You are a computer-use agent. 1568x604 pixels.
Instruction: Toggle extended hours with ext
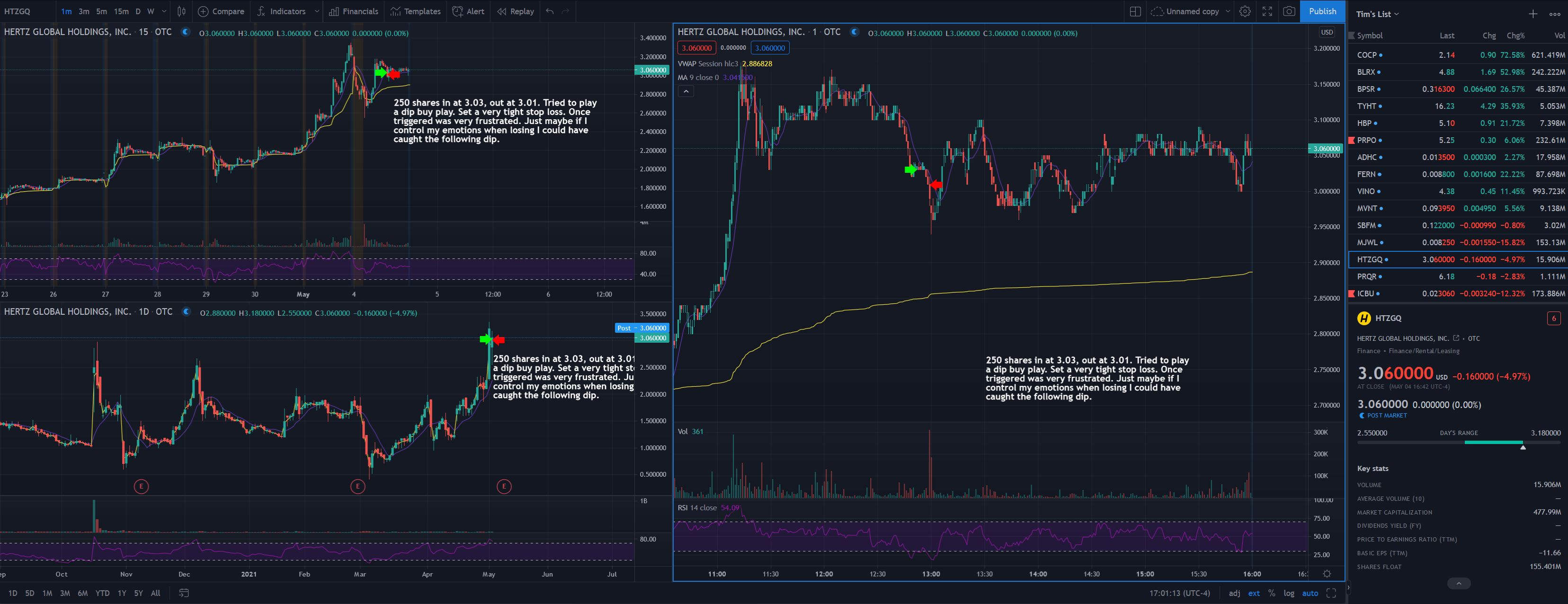[1254, 593]
